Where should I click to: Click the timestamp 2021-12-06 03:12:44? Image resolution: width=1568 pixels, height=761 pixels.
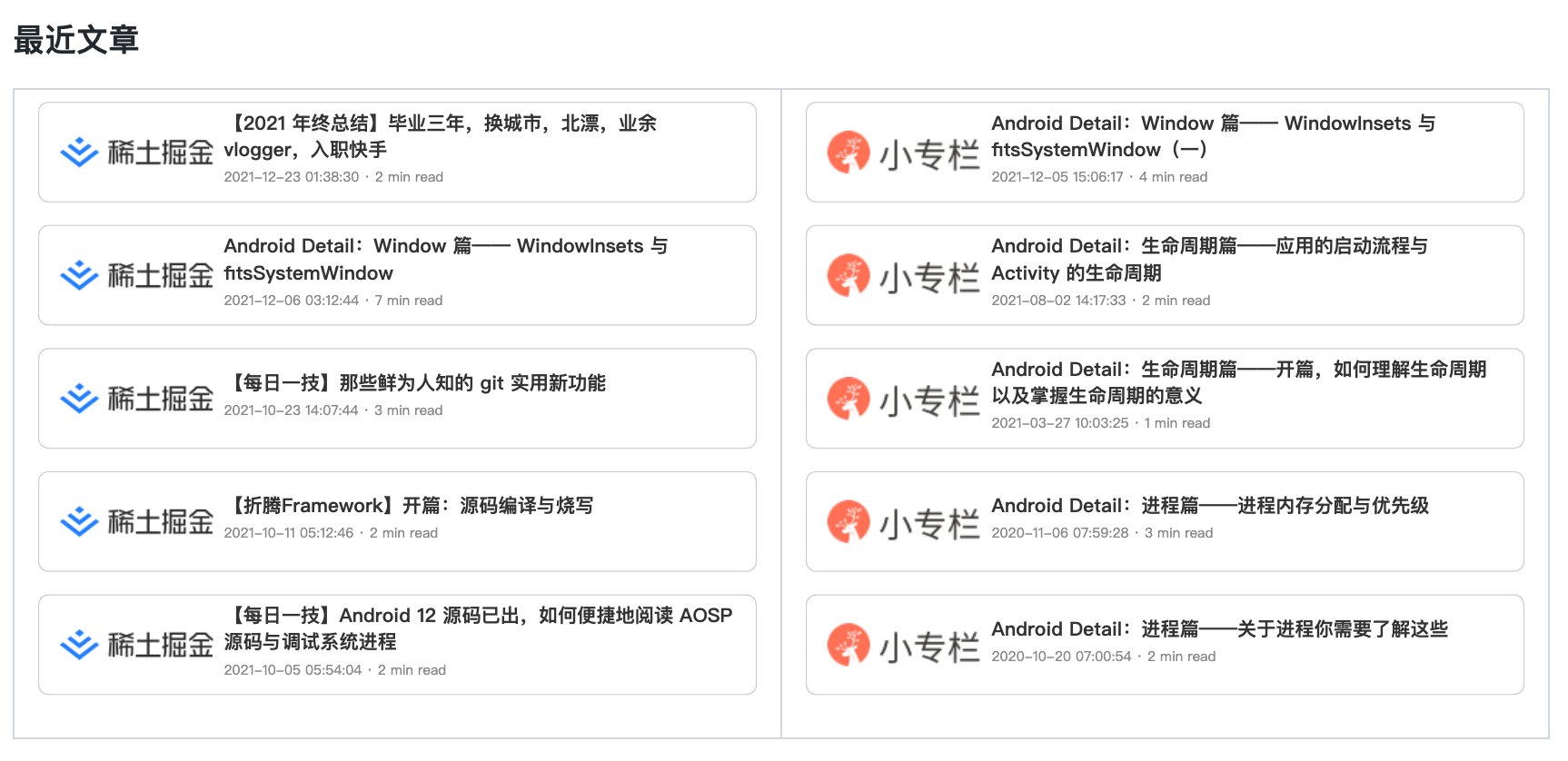point(292,301)
